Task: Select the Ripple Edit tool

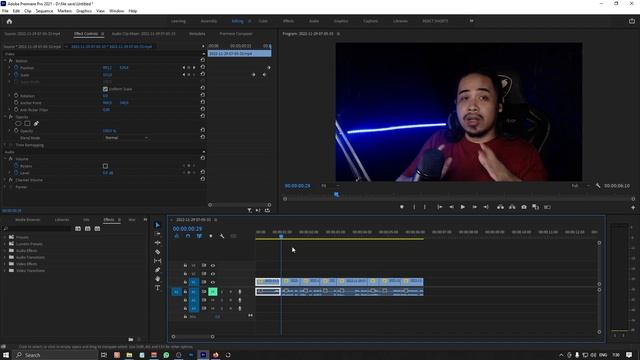Action: point(158,243)
